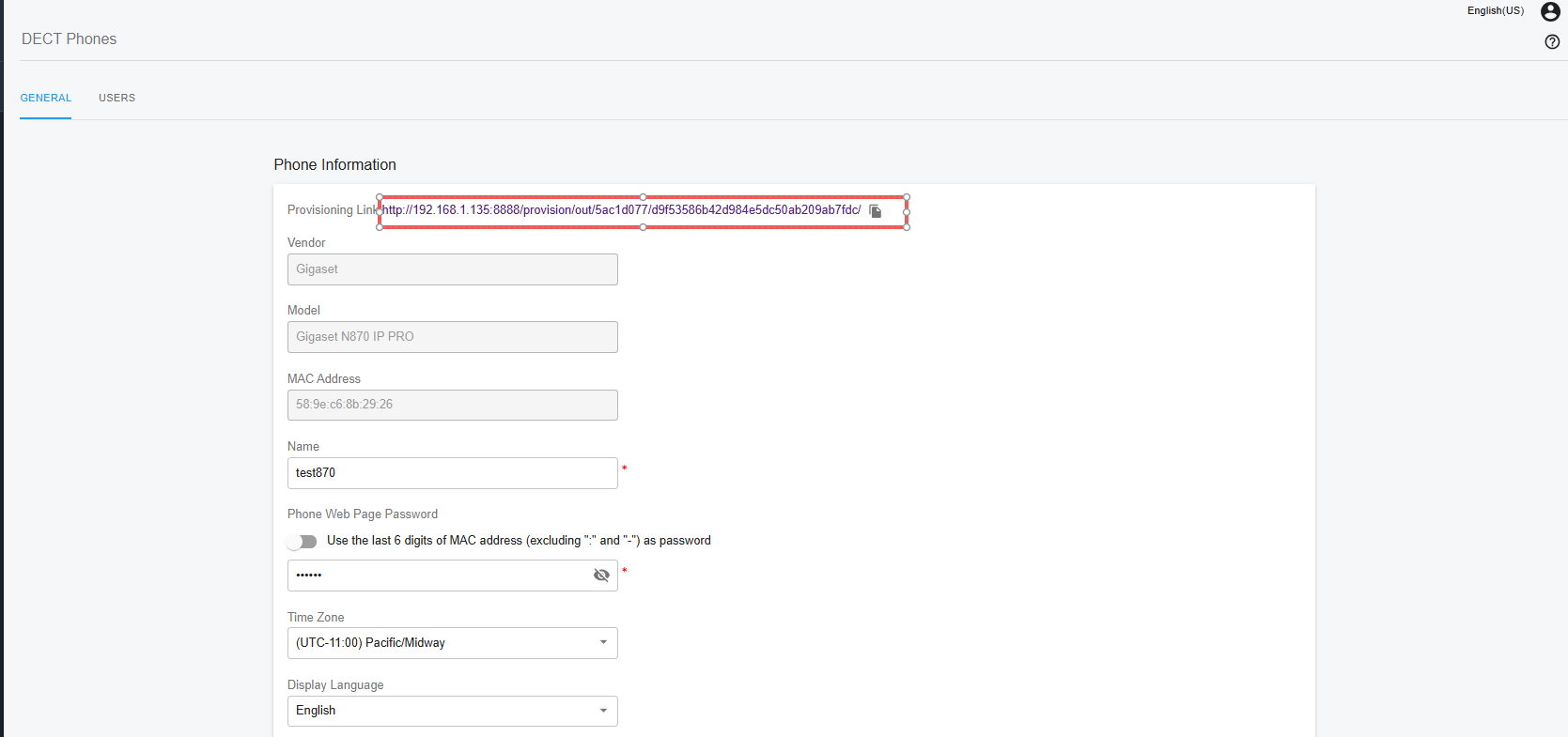Open the provisioning URL link
Screen dimensions: 1568x737
tap(621, 210)
